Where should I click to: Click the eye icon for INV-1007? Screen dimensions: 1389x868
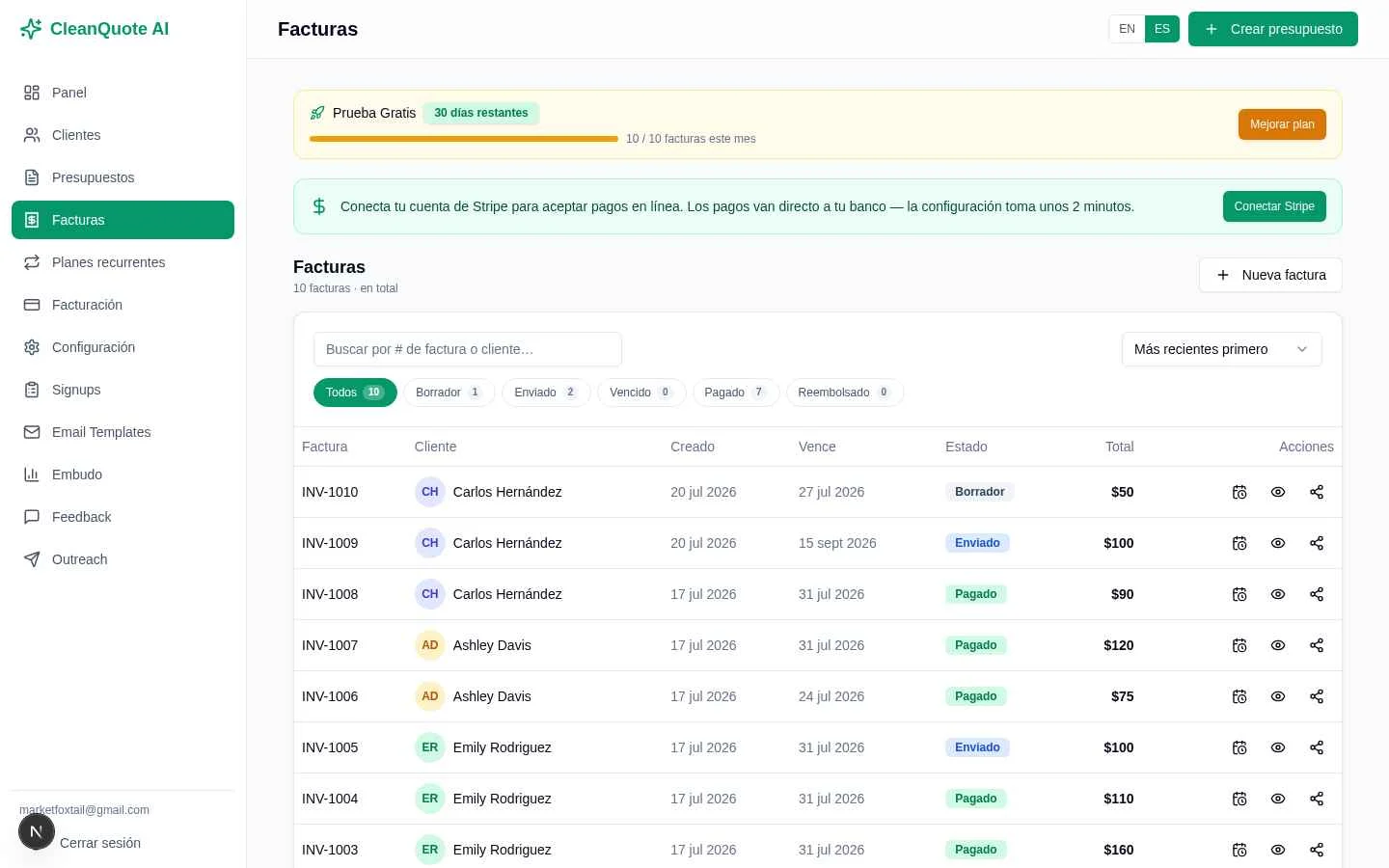(1278, 645)
